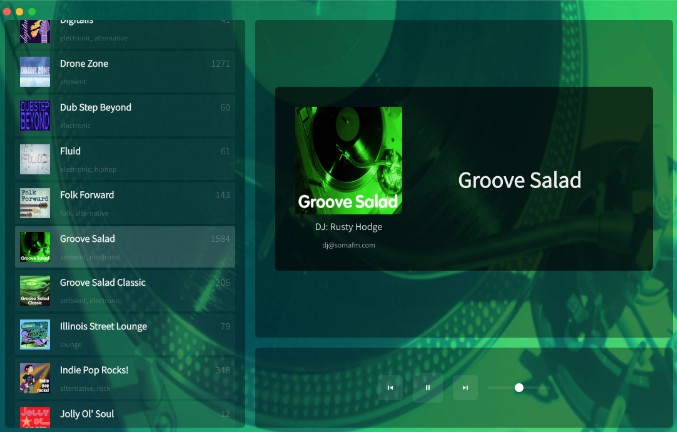Screen dimensions: 677x432
Task: Click the Groove Salad Classic station icon
Action: tap(35, 290)
